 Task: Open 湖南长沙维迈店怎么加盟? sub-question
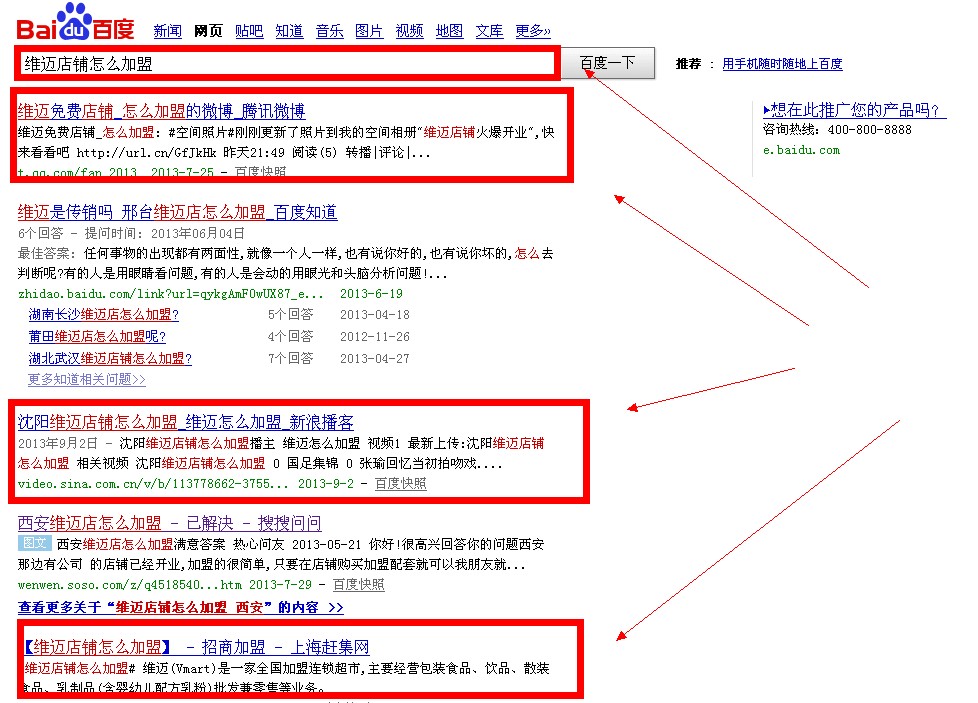coord(104,314)
